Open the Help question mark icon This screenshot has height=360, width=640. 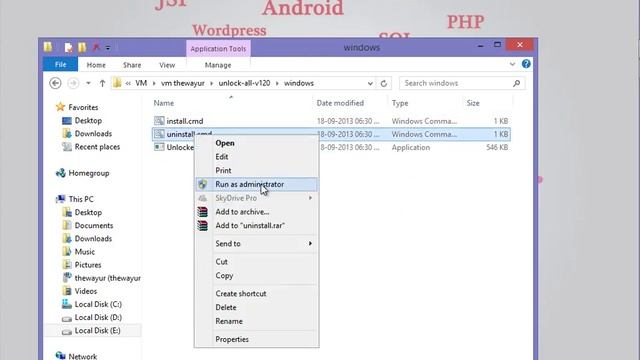[x=526, y=64]
